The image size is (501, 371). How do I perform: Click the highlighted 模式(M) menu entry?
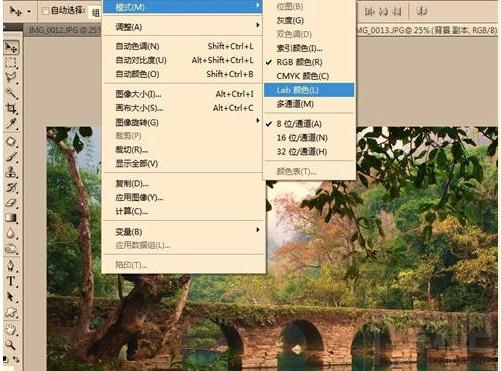click(x=183, y=7)
